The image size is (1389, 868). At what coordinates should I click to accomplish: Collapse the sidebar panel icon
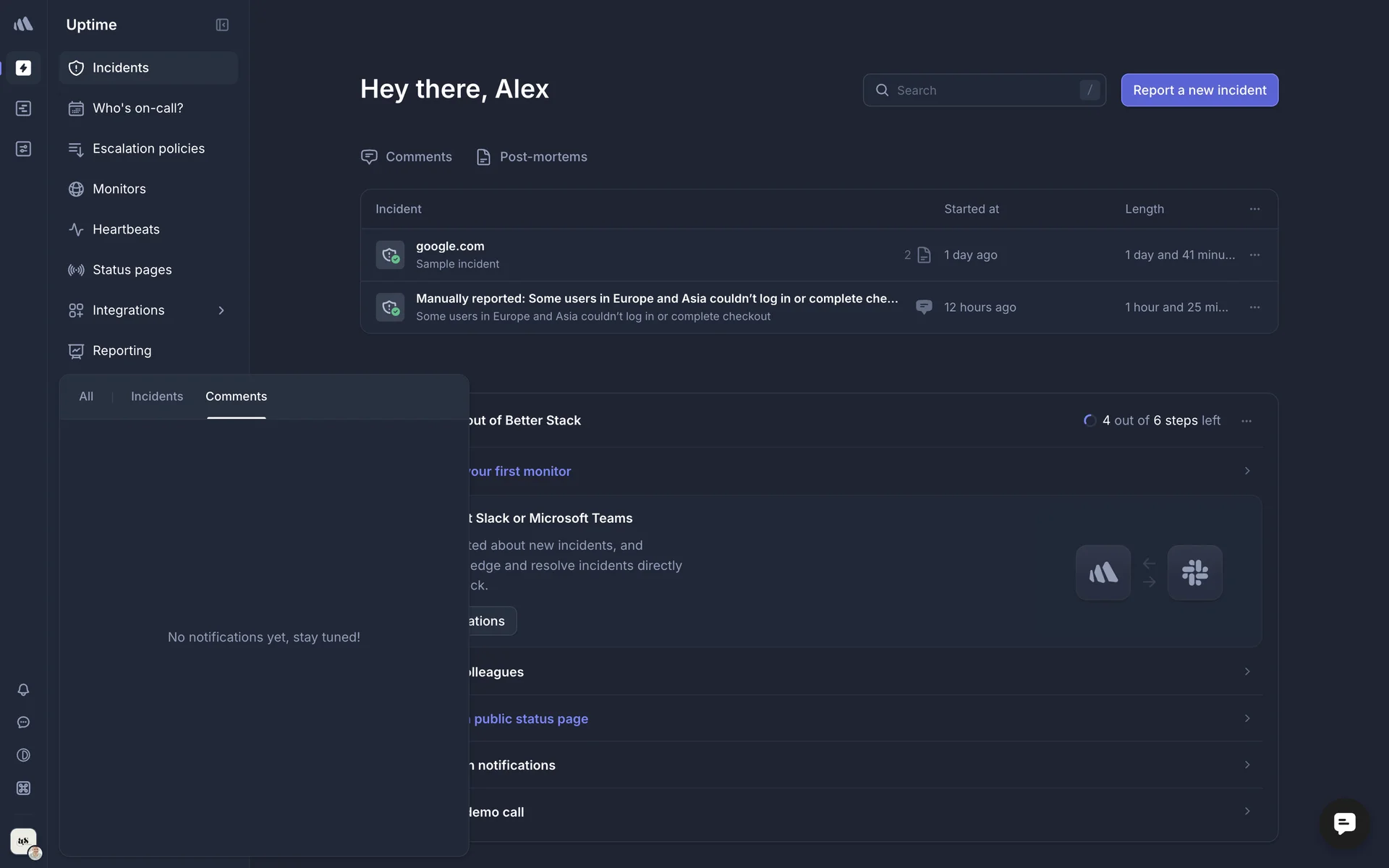point(222,25)
